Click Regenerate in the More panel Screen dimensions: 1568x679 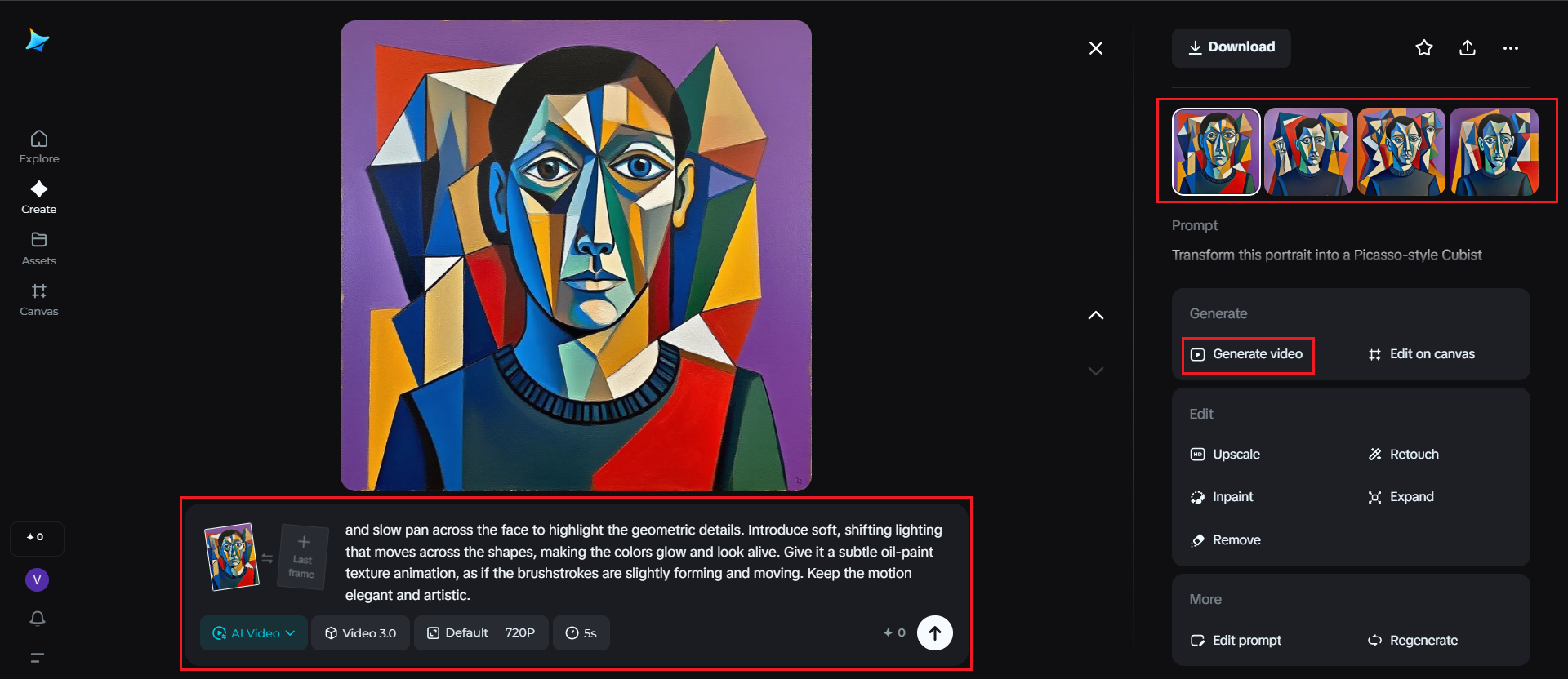click(x=1413, y=641)
